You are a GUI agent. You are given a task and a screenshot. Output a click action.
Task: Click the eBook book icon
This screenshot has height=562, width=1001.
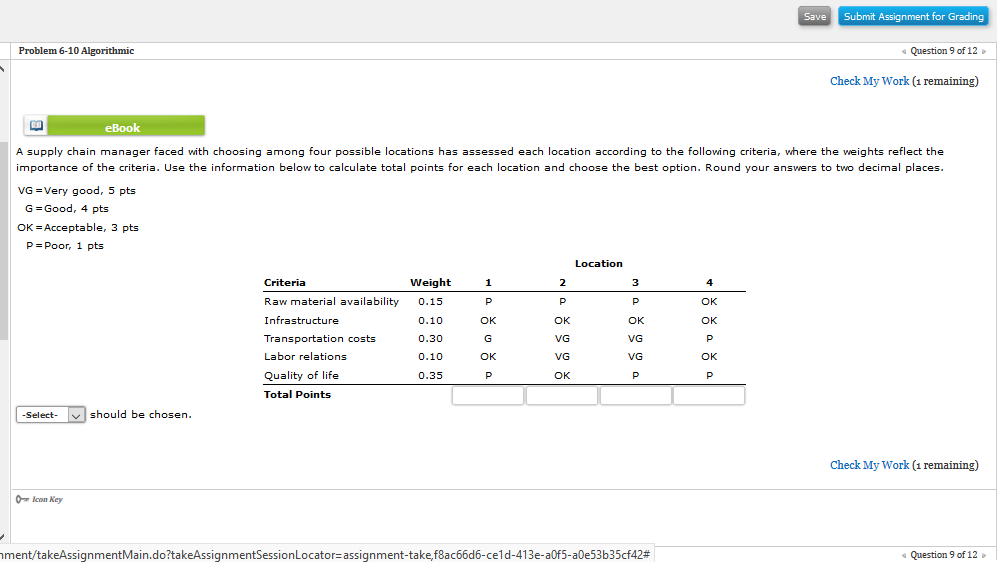click(x=36, y=126)
